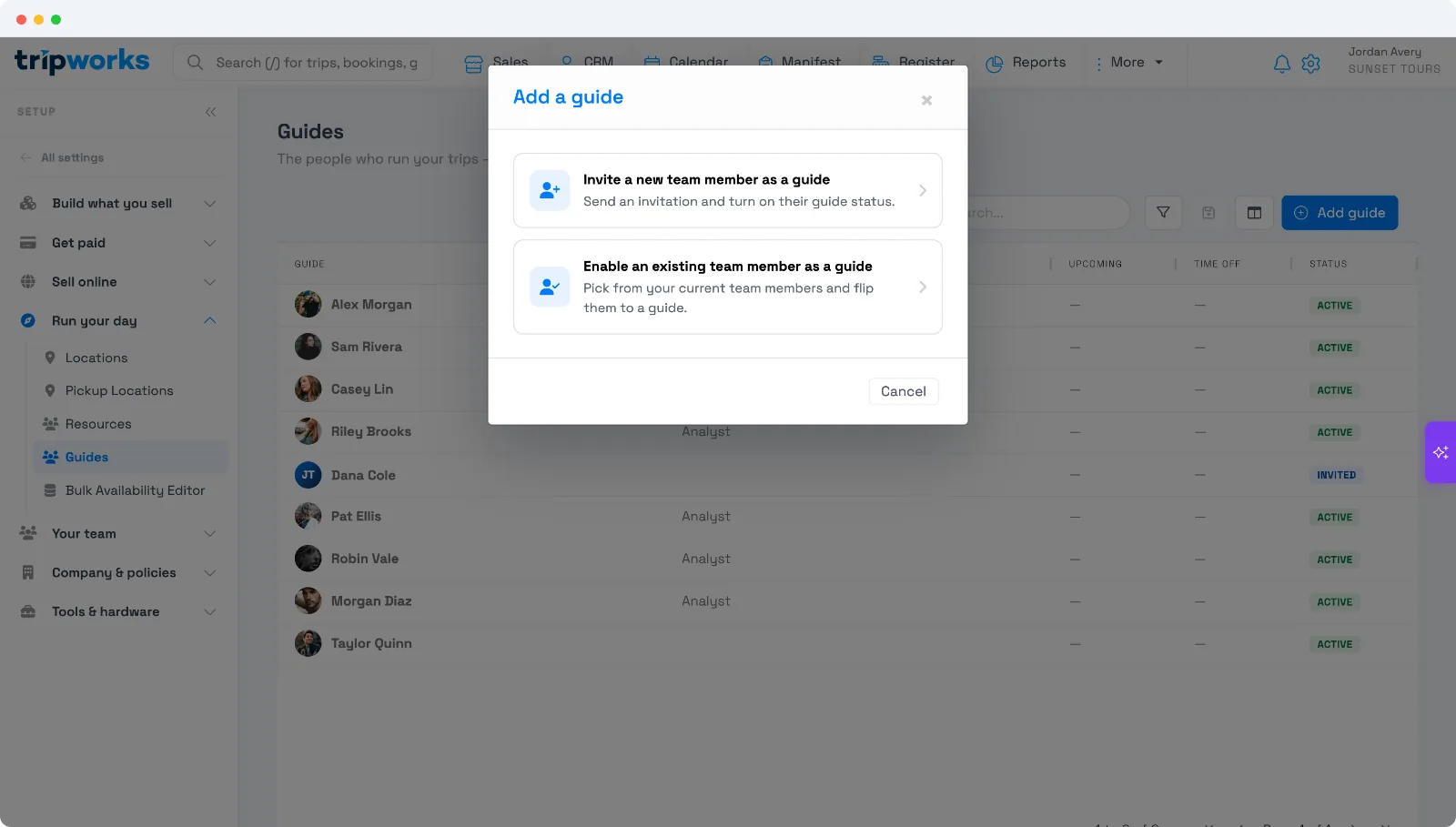The width and height of the screenshot is (1456, 827).
Task: Sort by the TIME OFF column header
Action: click(1217, 264)
